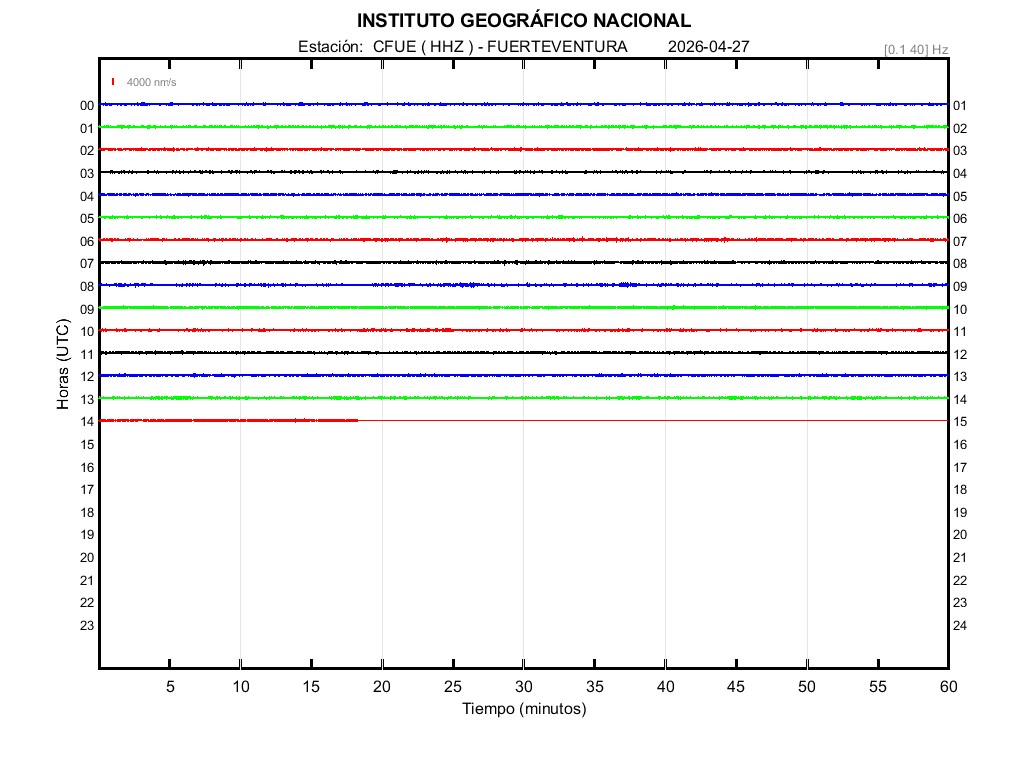Click the Tiempo (minutos) axis title
The width and height of the screenshot is (1024, 768).
[523, 709]
